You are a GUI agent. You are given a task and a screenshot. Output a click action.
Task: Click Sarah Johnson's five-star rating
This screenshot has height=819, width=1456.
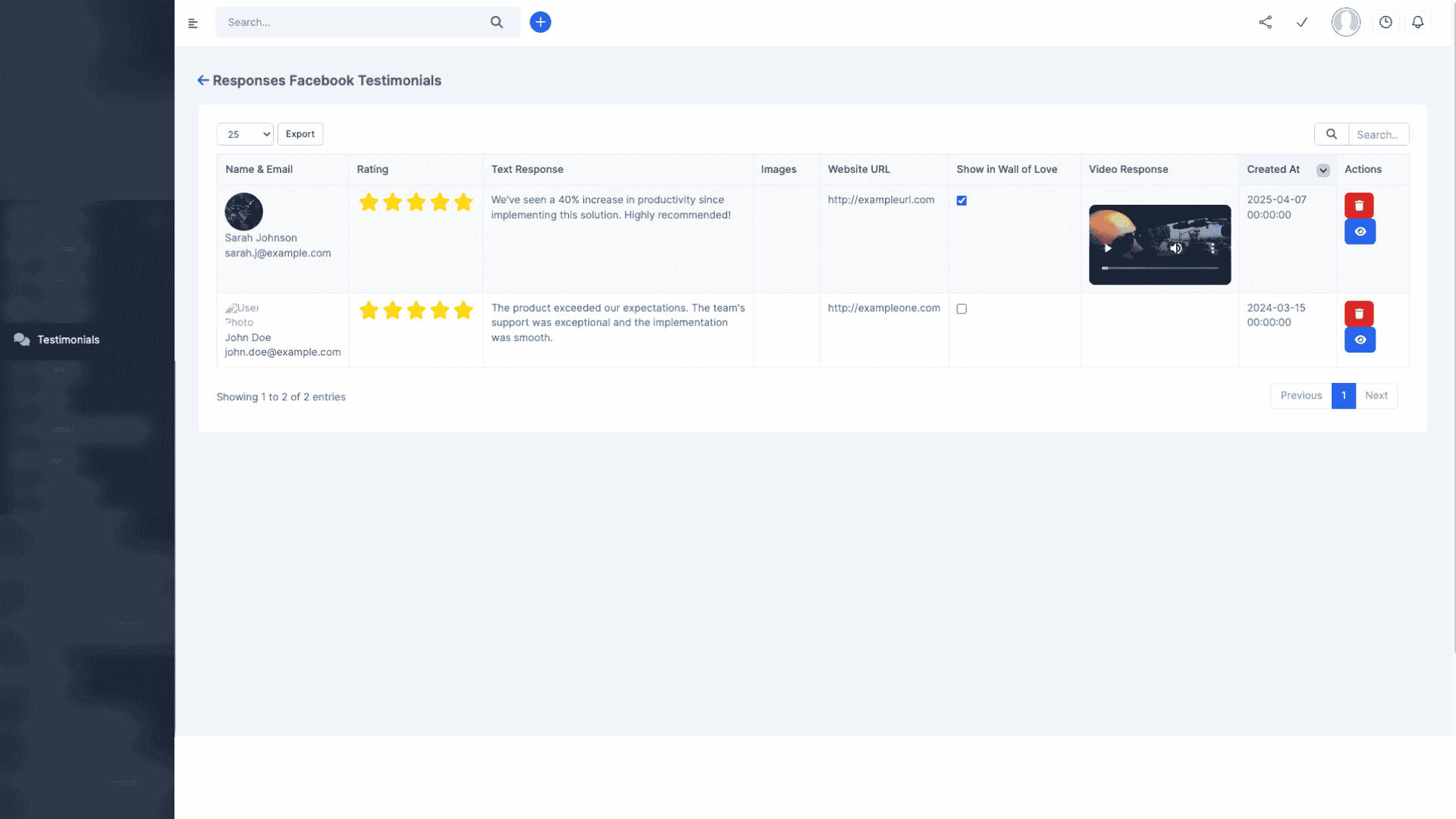[416, 202]
